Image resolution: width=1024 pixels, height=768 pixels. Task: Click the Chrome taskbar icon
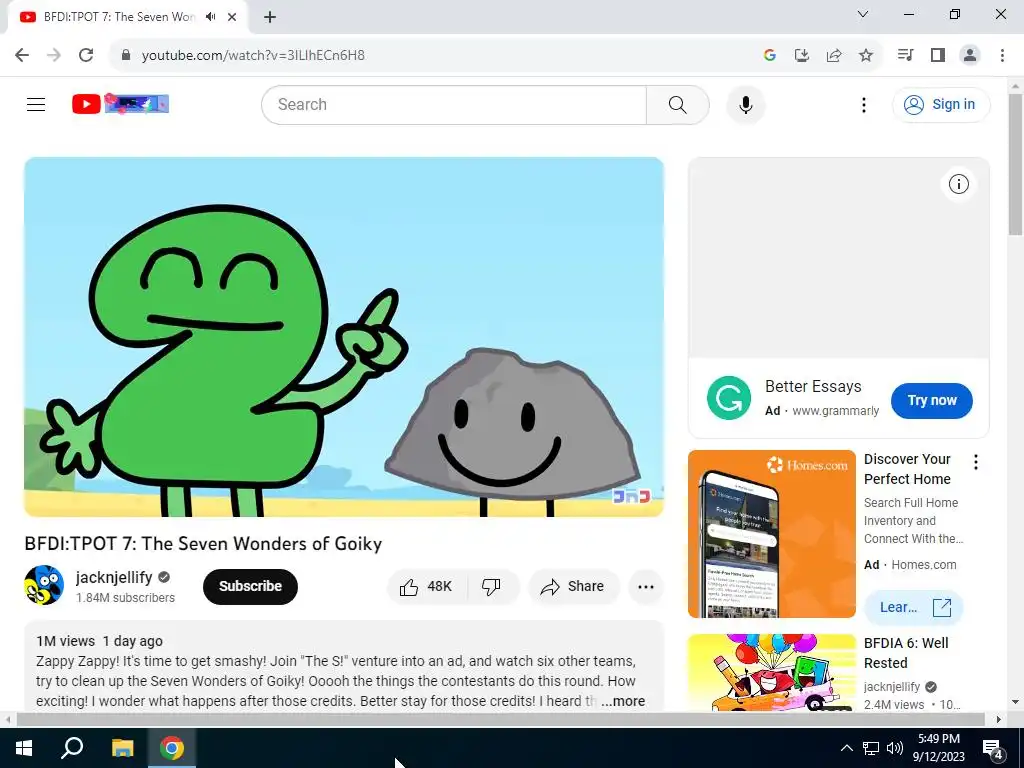[x=172, y=748]
